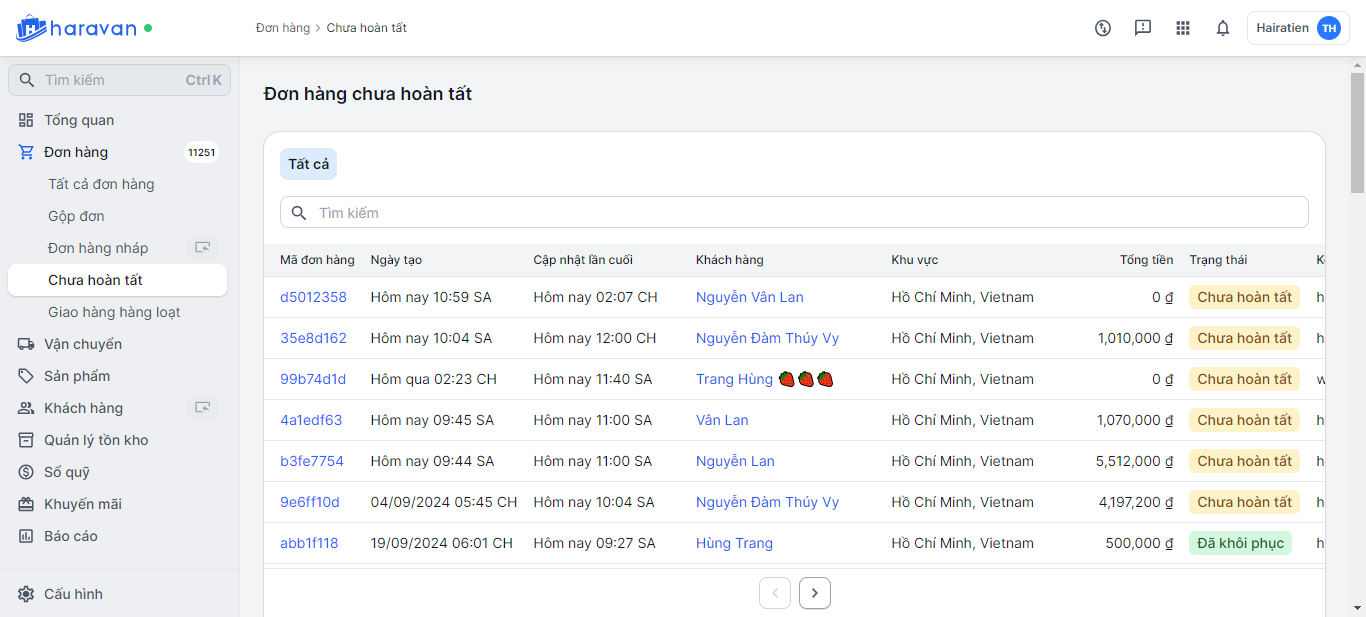Click the screen icon beside Khách hàng
This screenshot has width=1366, height=617.
click(203, 408)
